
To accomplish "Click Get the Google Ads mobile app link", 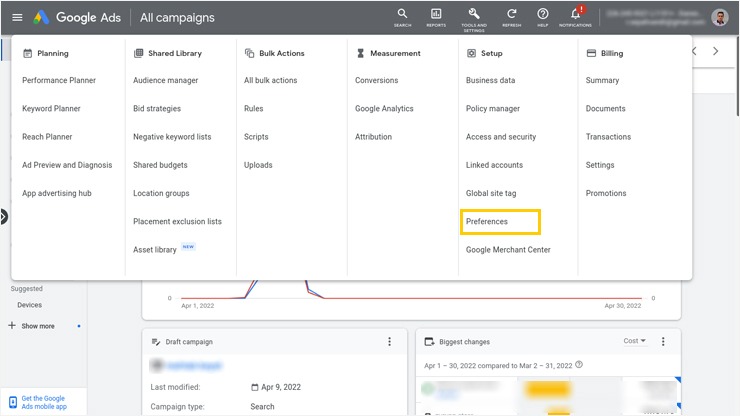I will (44, 402).
